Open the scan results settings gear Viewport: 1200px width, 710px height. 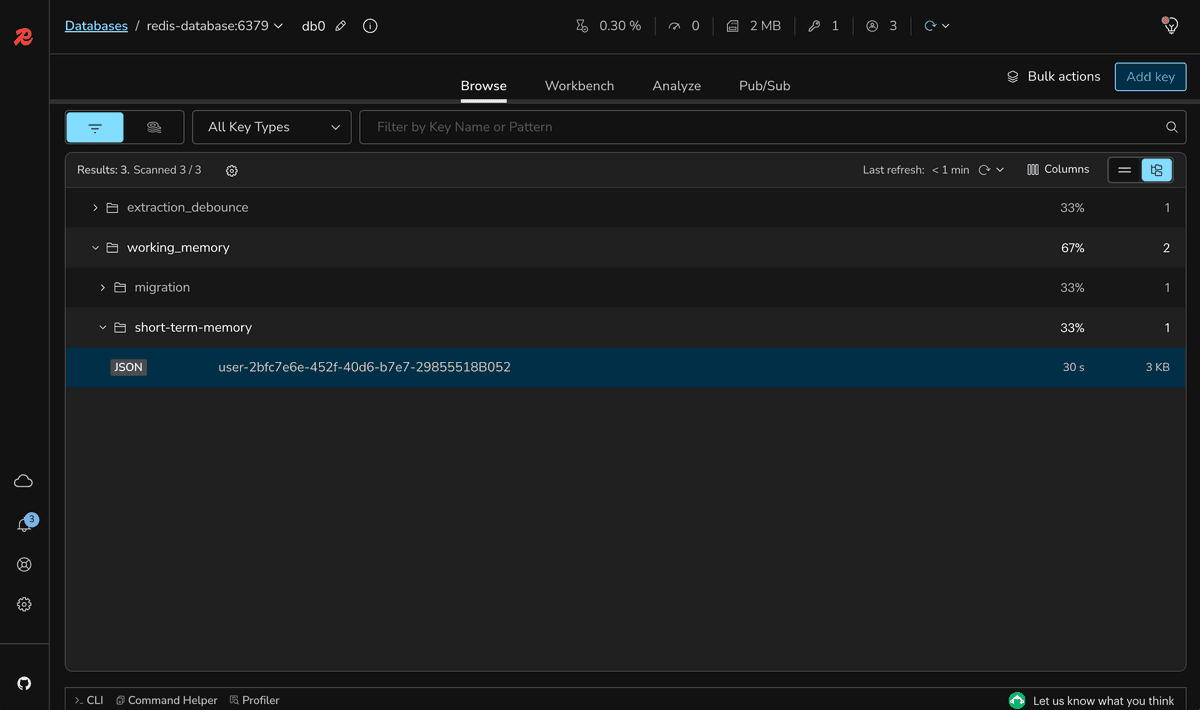pyautogui.click(x=231, y=171)
